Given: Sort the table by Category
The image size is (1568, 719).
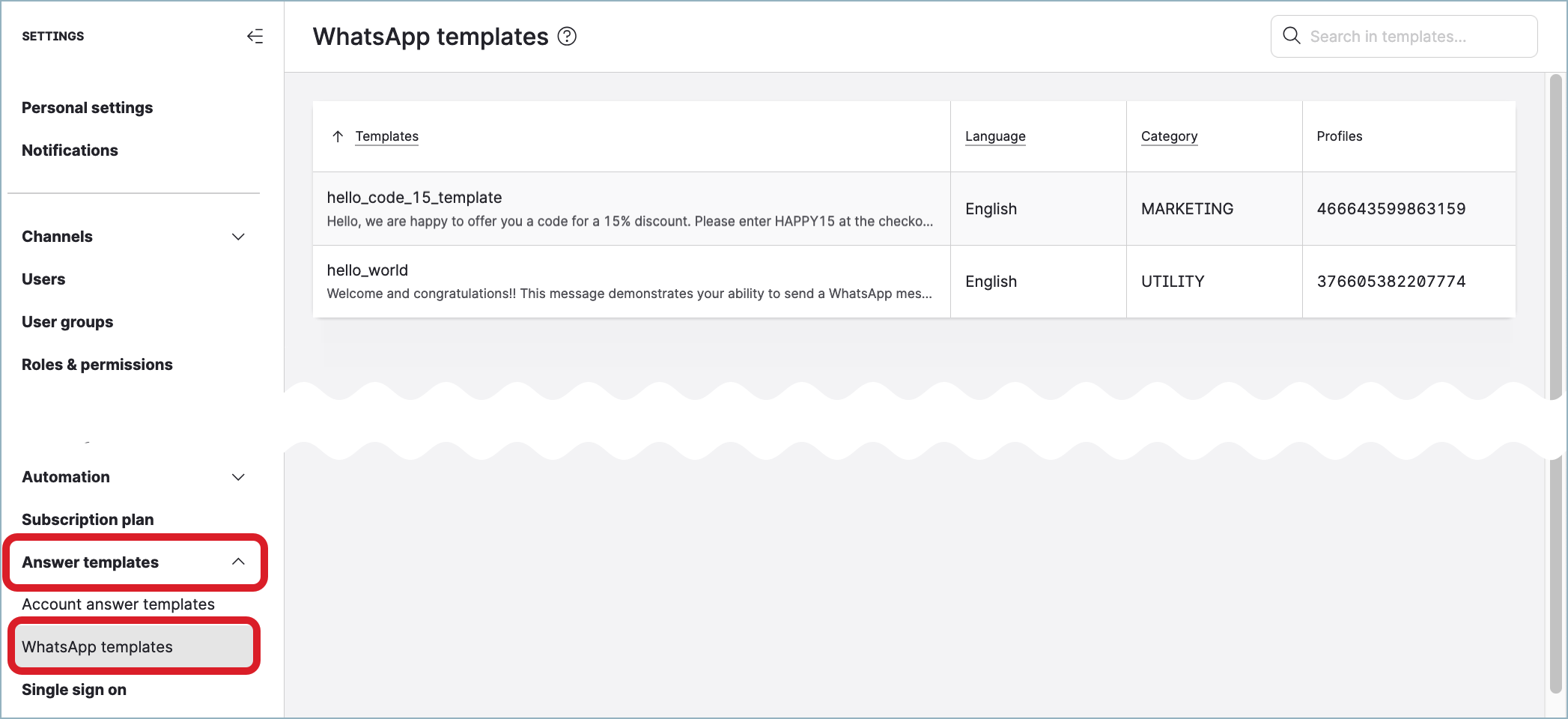Looking at the screenshot, I should (x=1169, y=136).
